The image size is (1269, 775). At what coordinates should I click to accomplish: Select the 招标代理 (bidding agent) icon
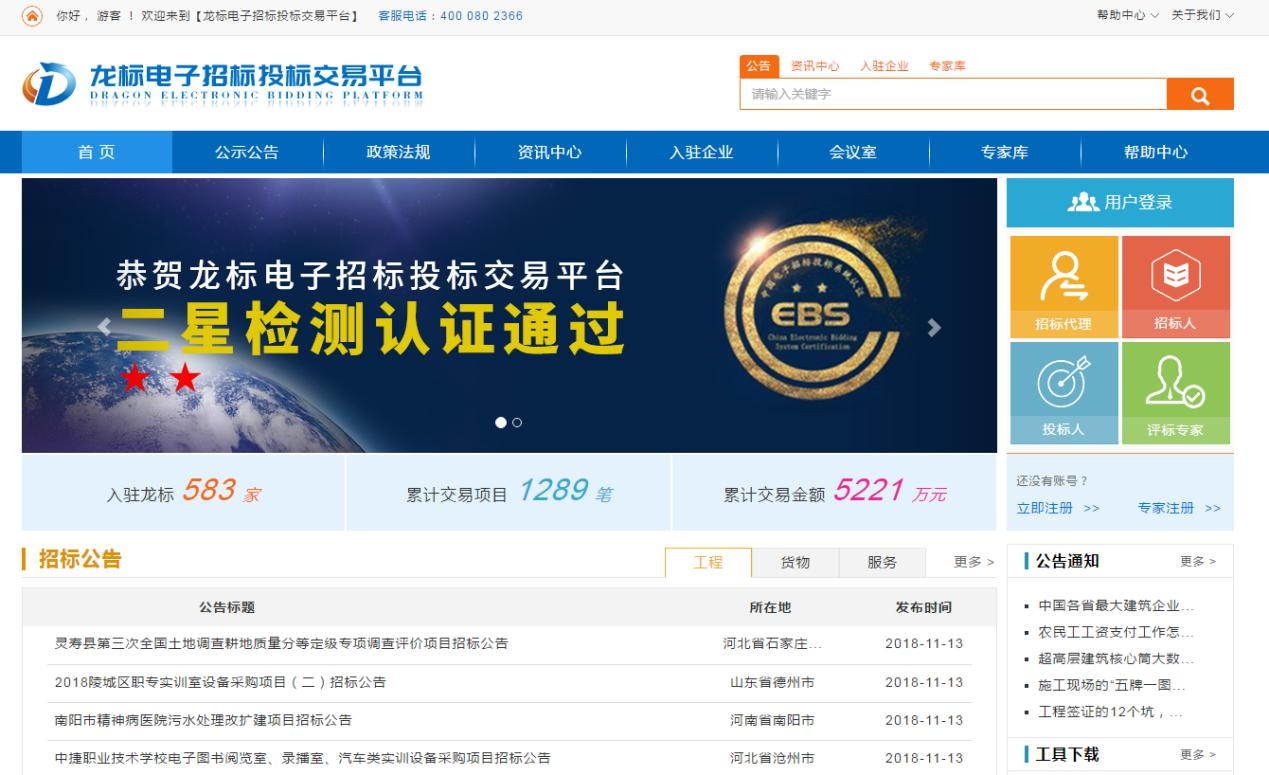pos(1063,285)
